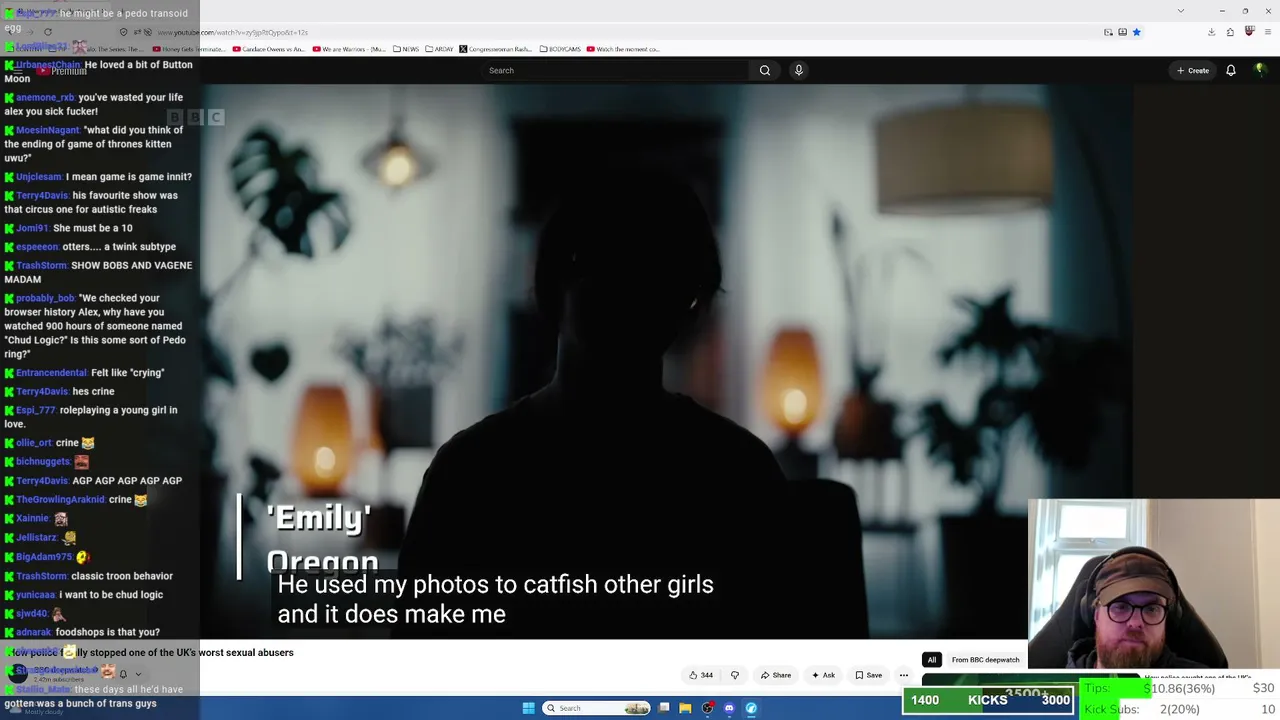
Task: Click the Create button
Action: coord(1193,70)
